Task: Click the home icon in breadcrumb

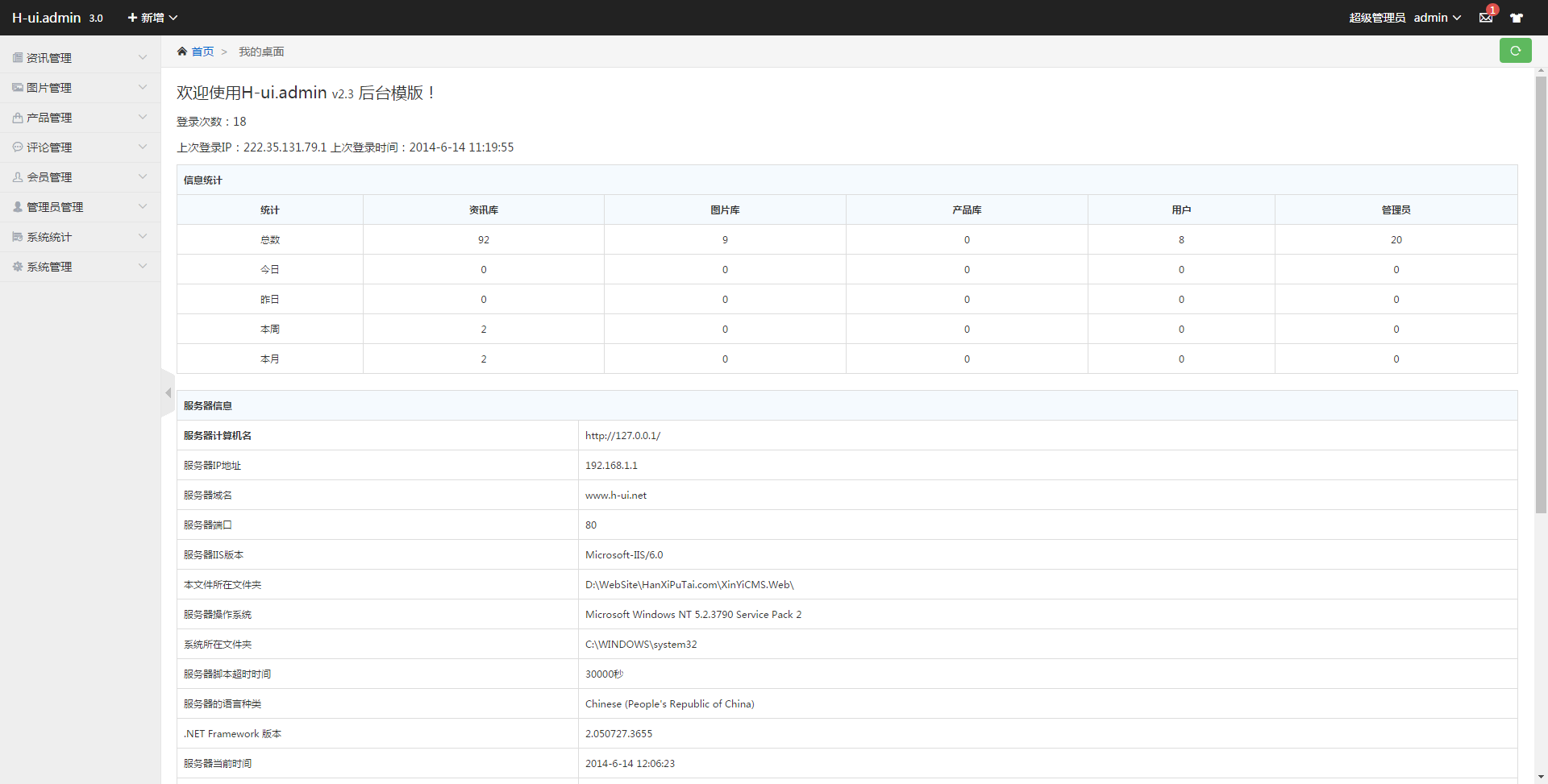Action: tap(182, 52)
